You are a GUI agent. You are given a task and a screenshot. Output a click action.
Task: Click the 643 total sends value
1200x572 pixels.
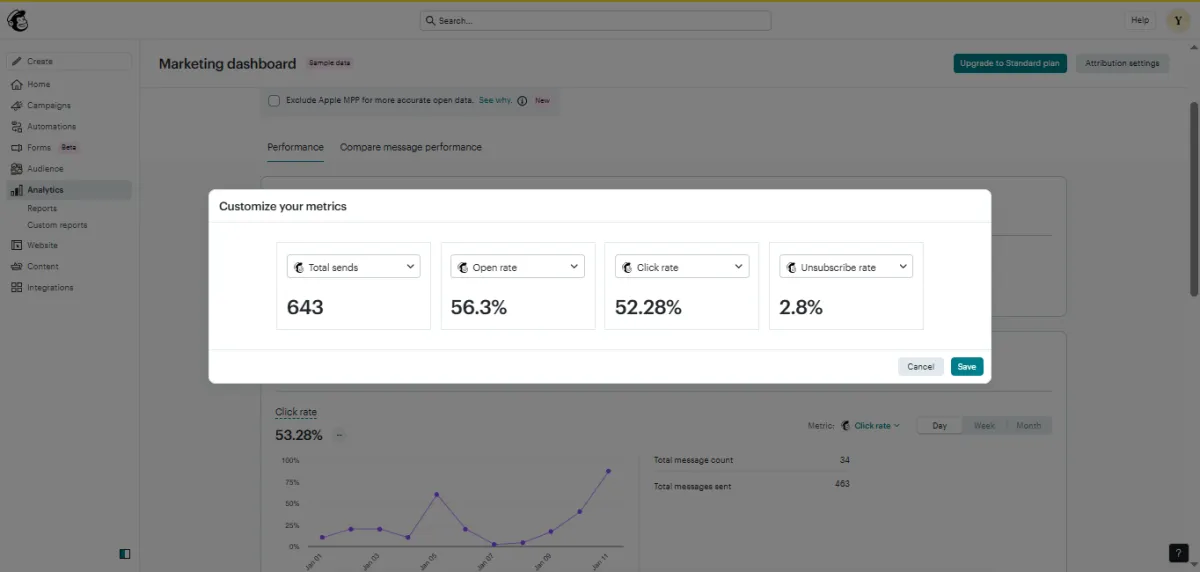coord(305,308)
